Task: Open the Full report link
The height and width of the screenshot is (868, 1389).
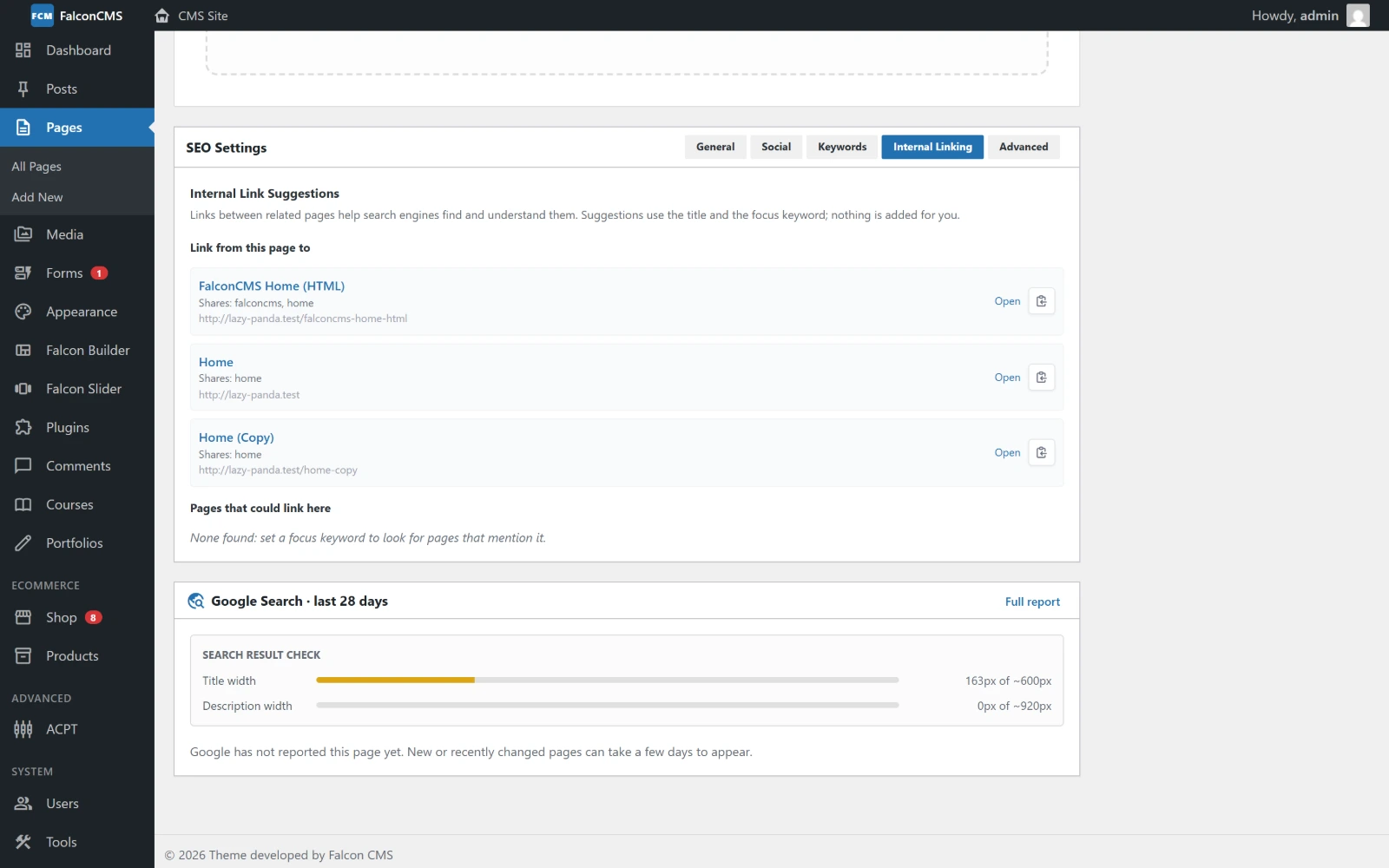Action: coord(1032,602)
